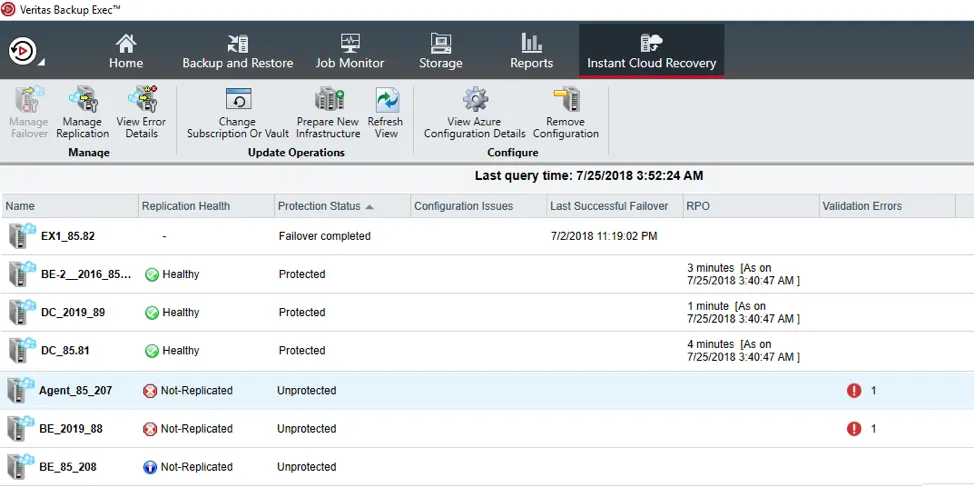This screenshot has height=487, width=974.
Task: Select the BE_2019_88 server name
Action: coord(71,429)
